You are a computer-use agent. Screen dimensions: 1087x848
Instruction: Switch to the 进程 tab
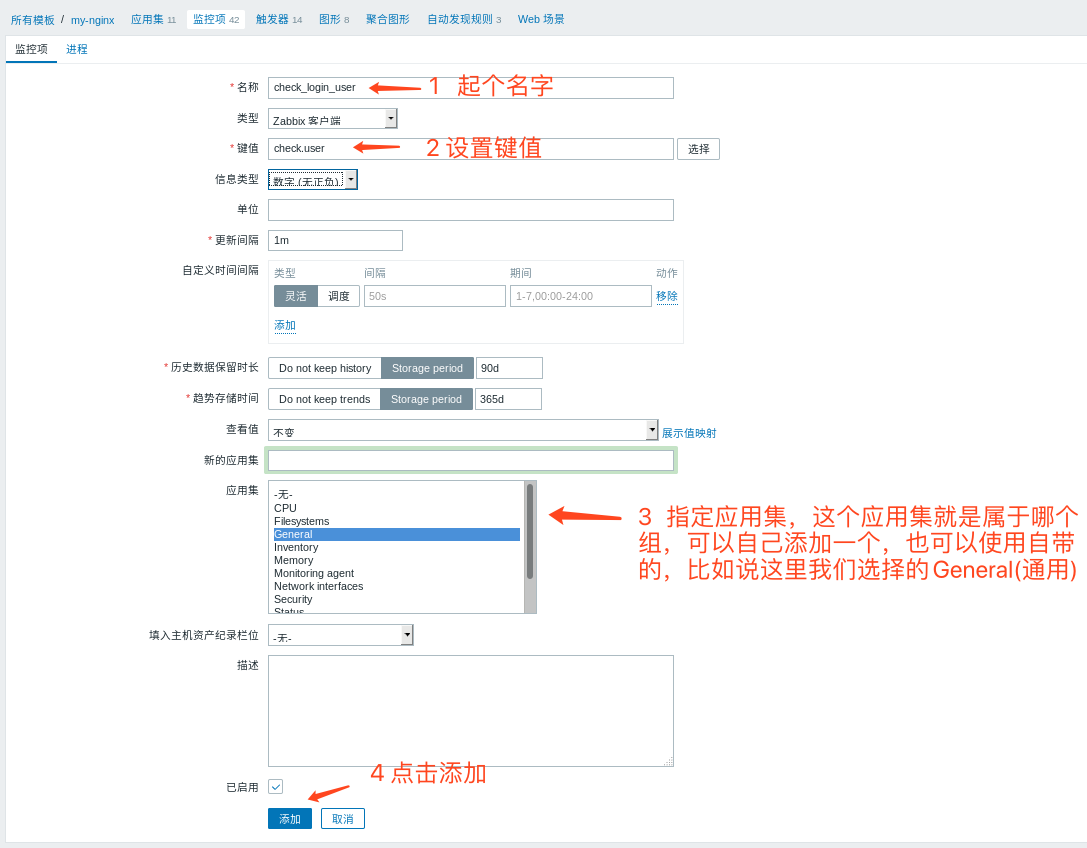(77, 48)
